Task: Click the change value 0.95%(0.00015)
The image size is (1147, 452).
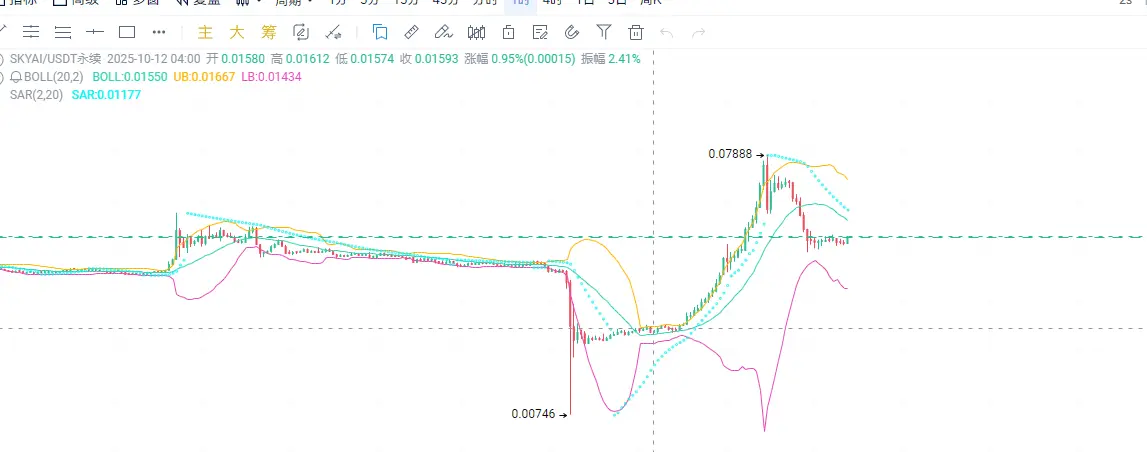Action: [533, 59]
